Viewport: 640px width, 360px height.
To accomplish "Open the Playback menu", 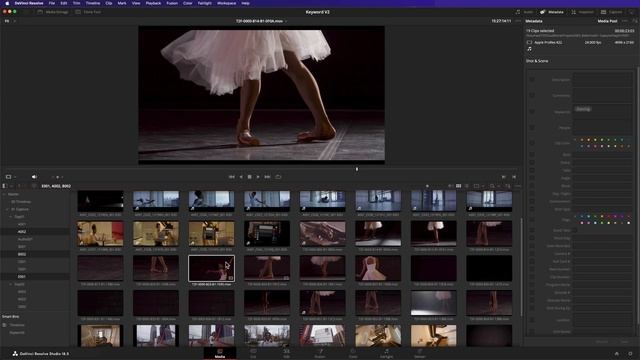I will 153,3.
